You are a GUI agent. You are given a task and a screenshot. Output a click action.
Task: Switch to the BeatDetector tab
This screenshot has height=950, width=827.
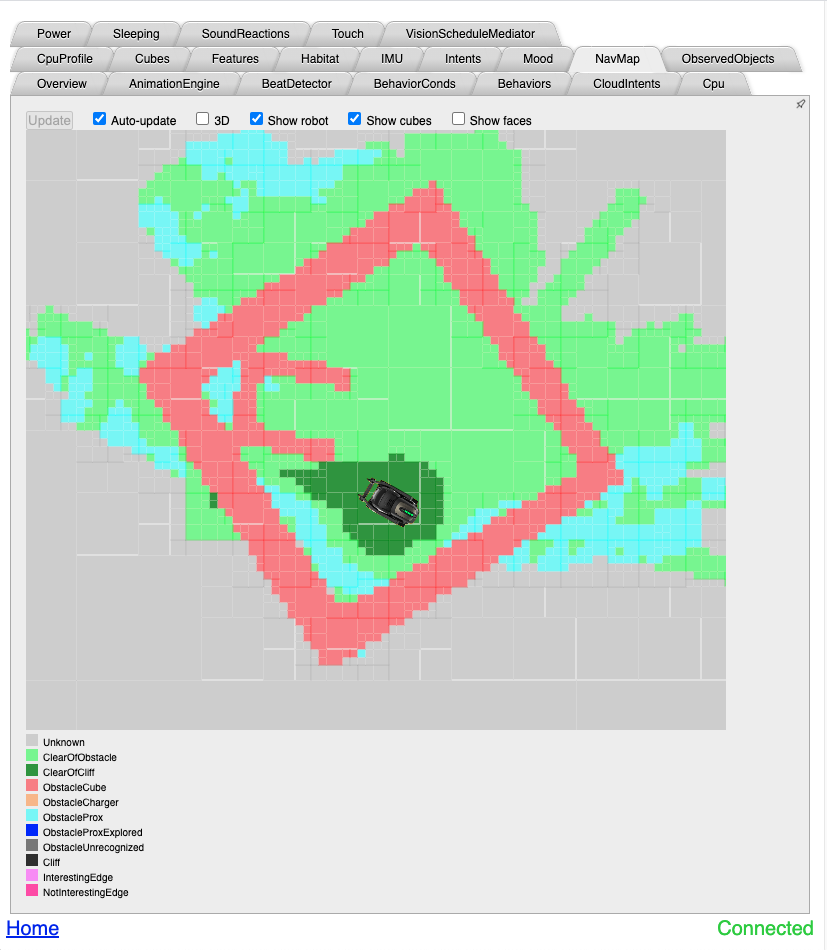tap(295, 84)
